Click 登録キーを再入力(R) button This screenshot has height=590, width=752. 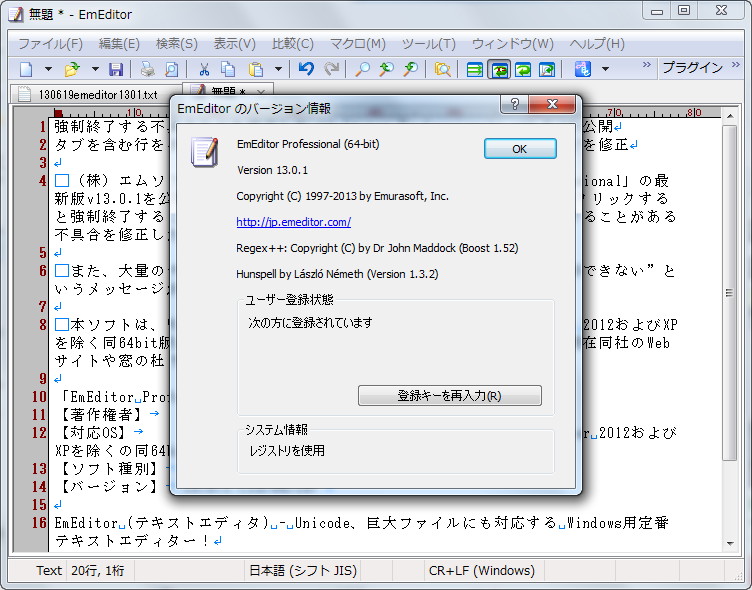pyautogui.click(x=450, y=396)
